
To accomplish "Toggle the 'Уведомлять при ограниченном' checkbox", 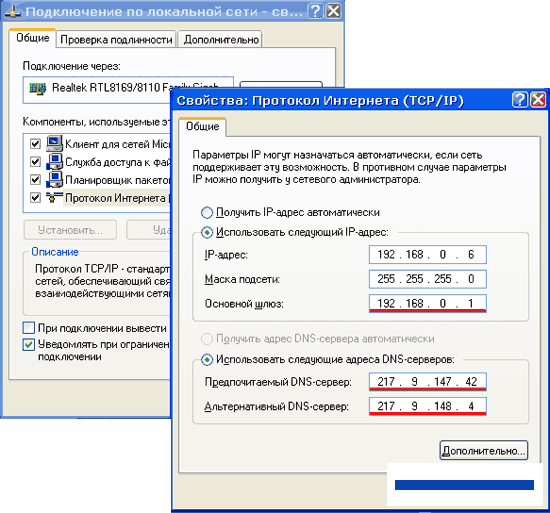I will (29, 345).
